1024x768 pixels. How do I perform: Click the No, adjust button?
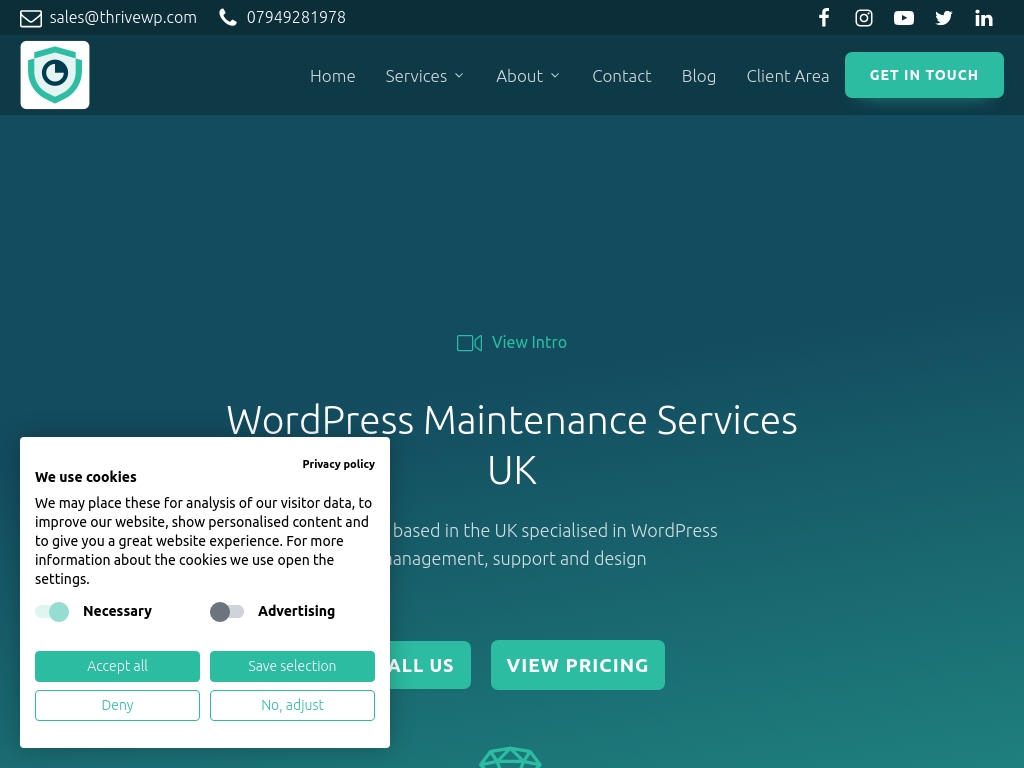(x=292, y=705)
